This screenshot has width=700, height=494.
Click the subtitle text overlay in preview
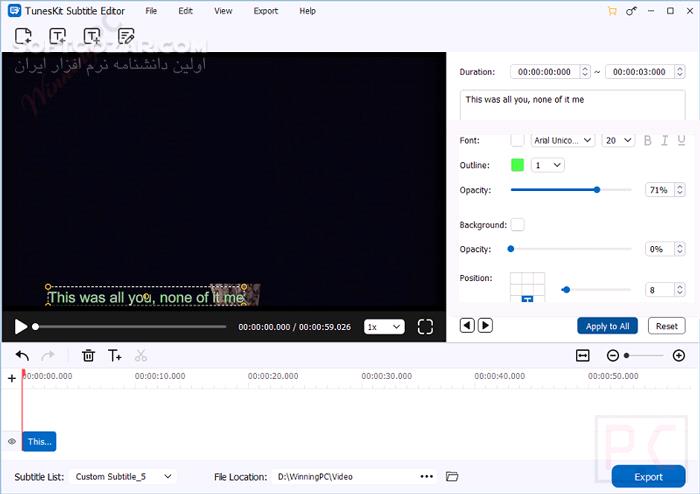point(146,297)
